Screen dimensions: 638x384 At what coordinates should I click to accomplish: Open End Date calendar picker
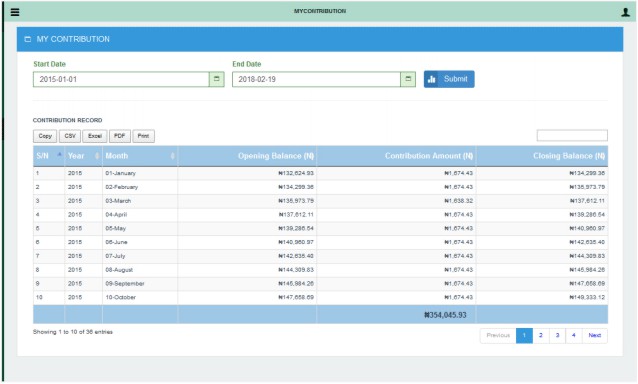[x=408, y=79]
